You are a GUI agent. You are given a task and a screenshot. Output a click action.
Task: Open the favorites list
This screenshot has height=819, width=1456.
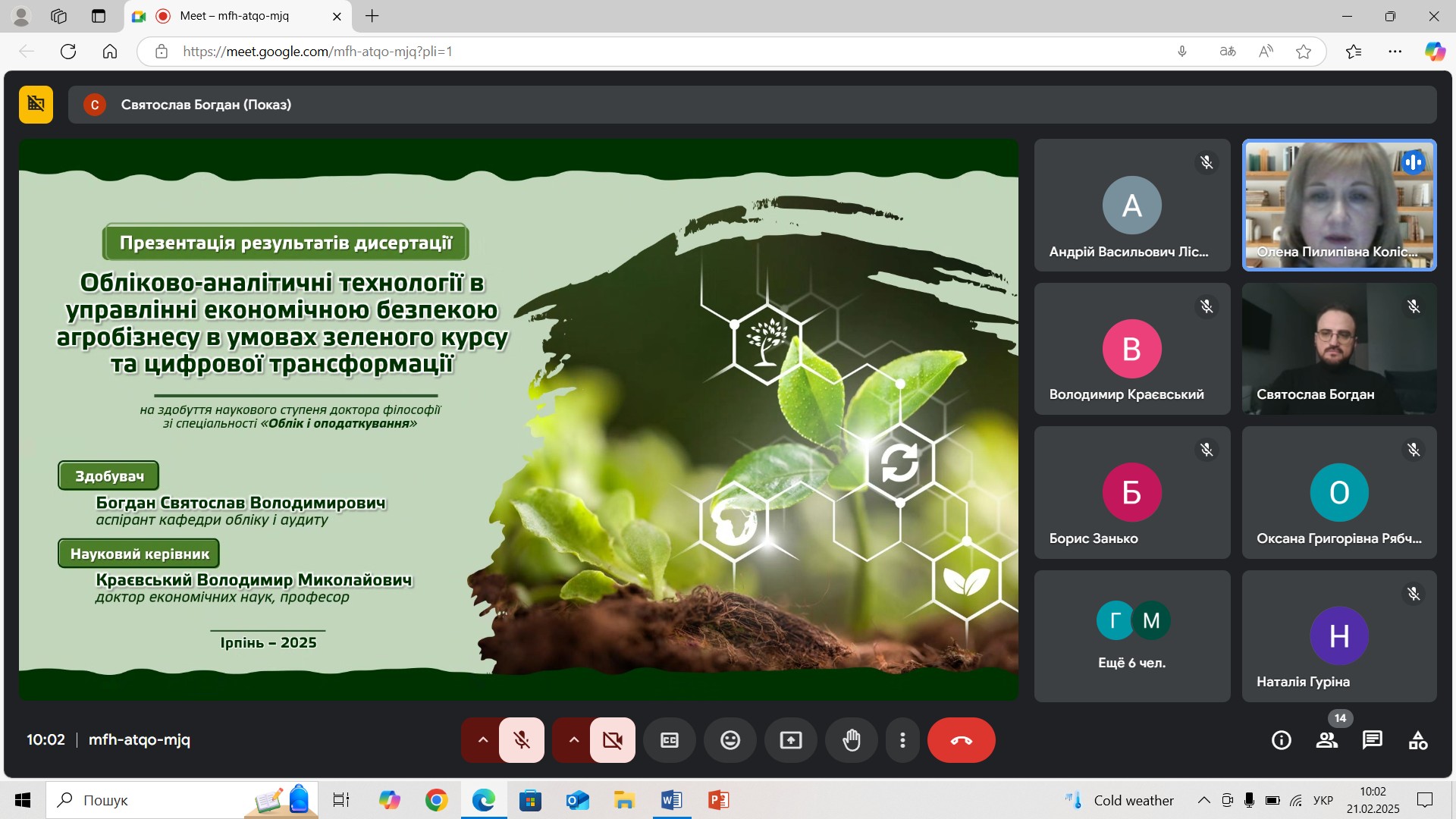1354,52
